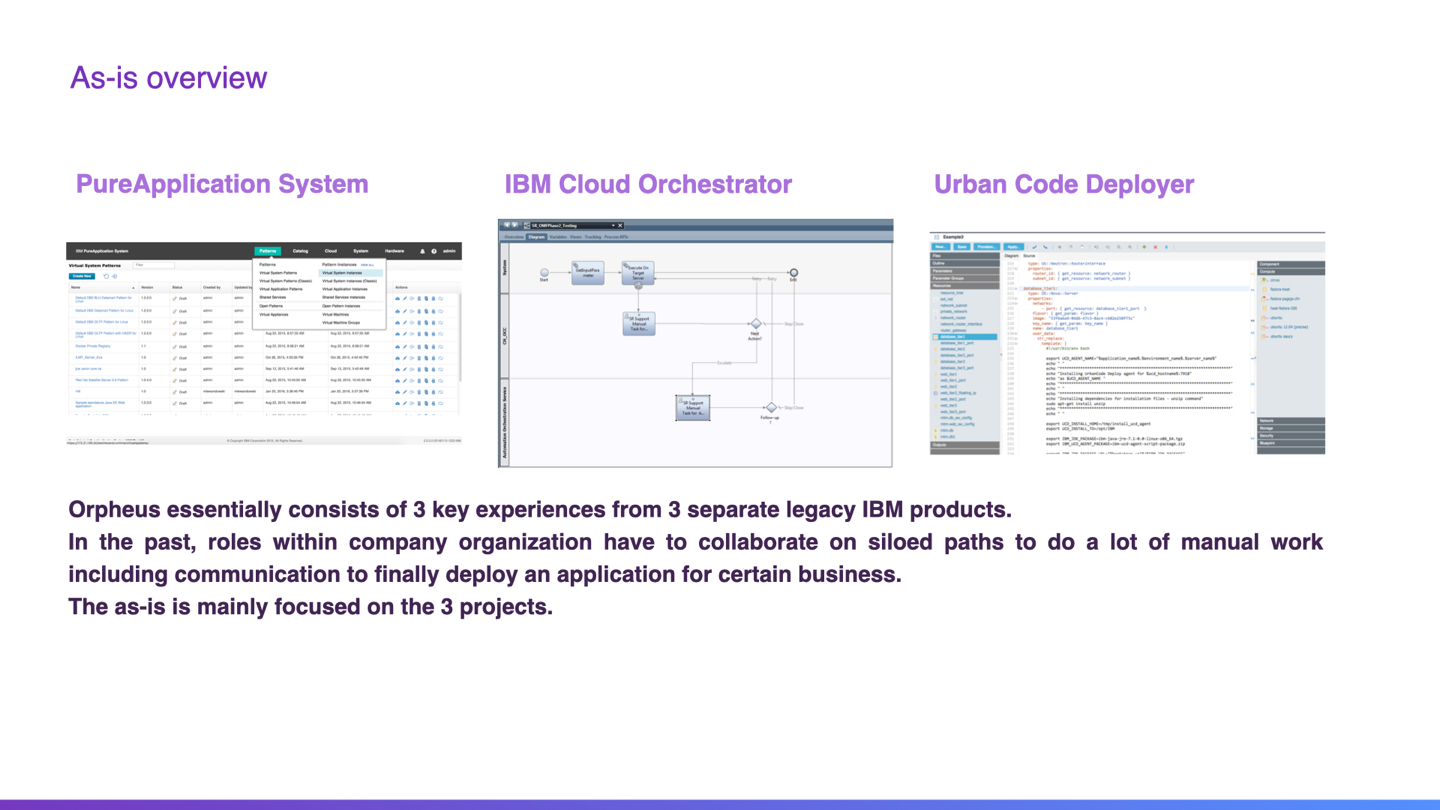The width and height of the screenshot is (1440, 810).
Task: Open the SR_CMIPhase2_Testing tab dropdown arrow
Action: 613,225
